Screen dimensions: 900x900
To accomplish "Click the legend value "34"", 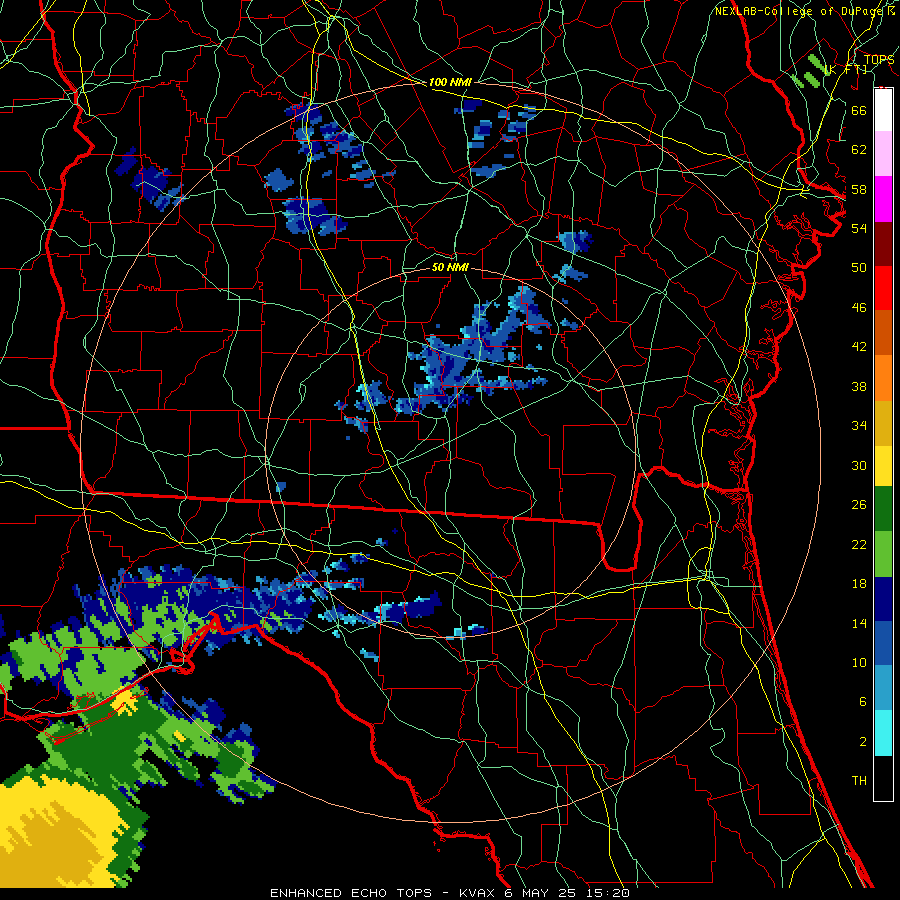I will click(x=859, y=426).
